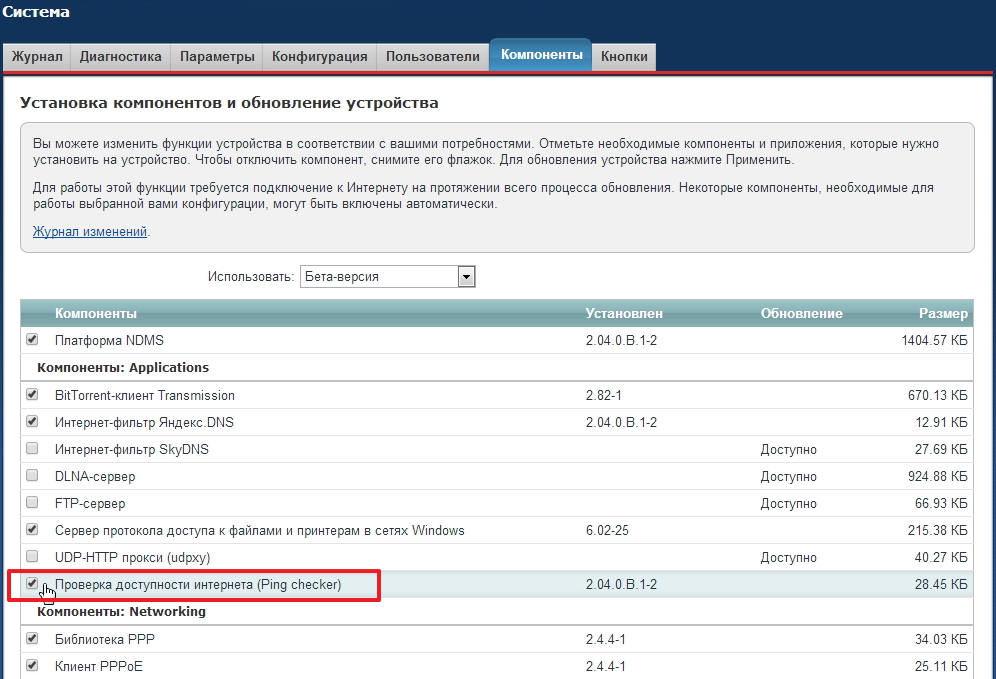Viewport: 996px width, 679px height.
Task: Uncheck the Платформа NDMS checkbox
Action: coord(32,340)
